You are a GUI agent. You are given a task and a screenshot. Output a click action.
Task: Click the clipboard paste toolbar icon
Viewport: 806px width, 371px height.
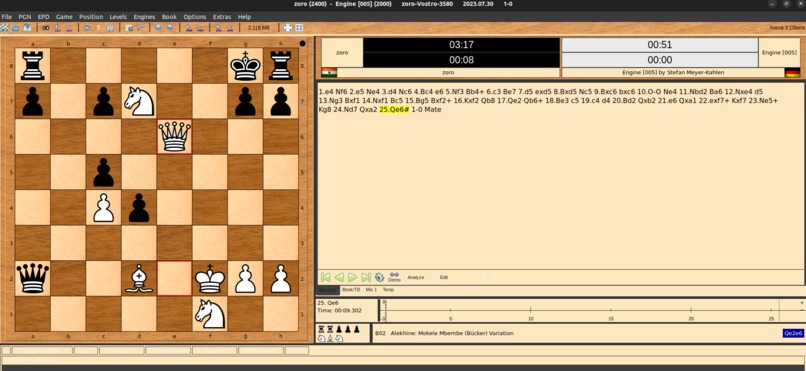tap(129, 28)
